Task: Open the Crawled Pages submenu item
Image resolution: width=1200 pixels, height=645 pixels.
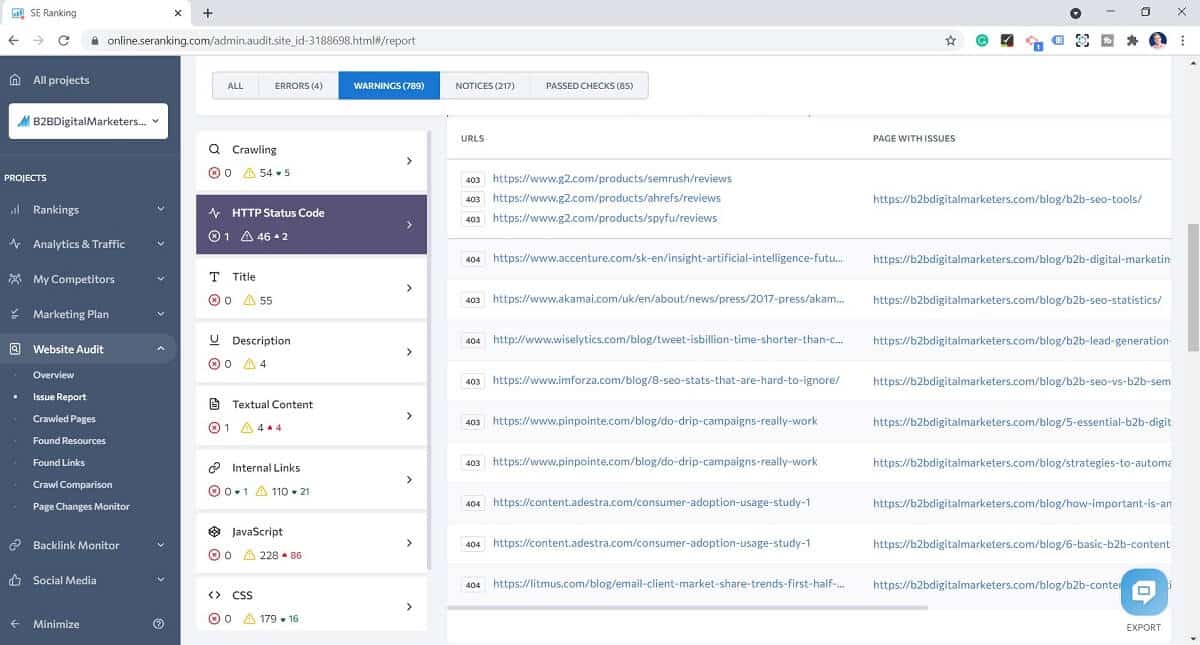Action: pos(64,419)
